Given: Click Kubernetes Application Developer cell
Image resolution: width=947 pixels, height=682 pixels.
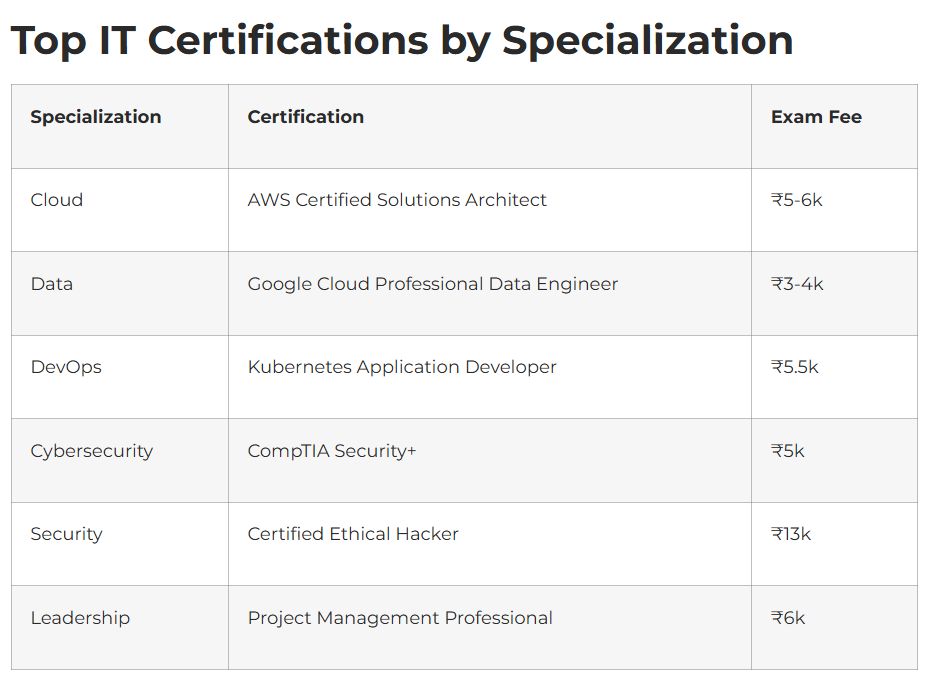Looking at the screenshot, I should coord(402,367).
